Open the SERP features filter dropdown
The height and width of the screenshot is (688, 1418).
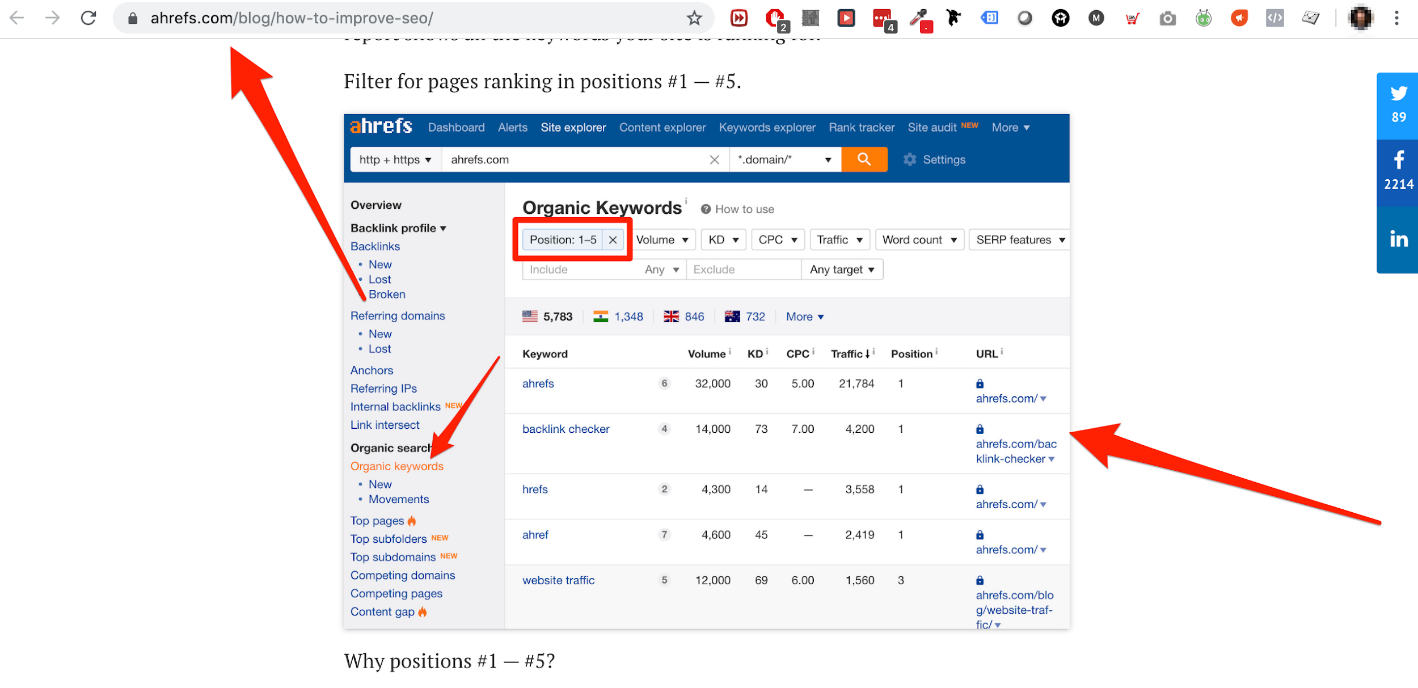click(x=1020, y=240)
